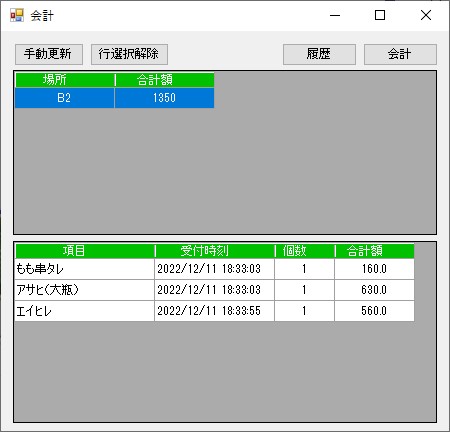Select the B2 location cell
The height and width of the screenshot is (432, 450).
(64, 98)
